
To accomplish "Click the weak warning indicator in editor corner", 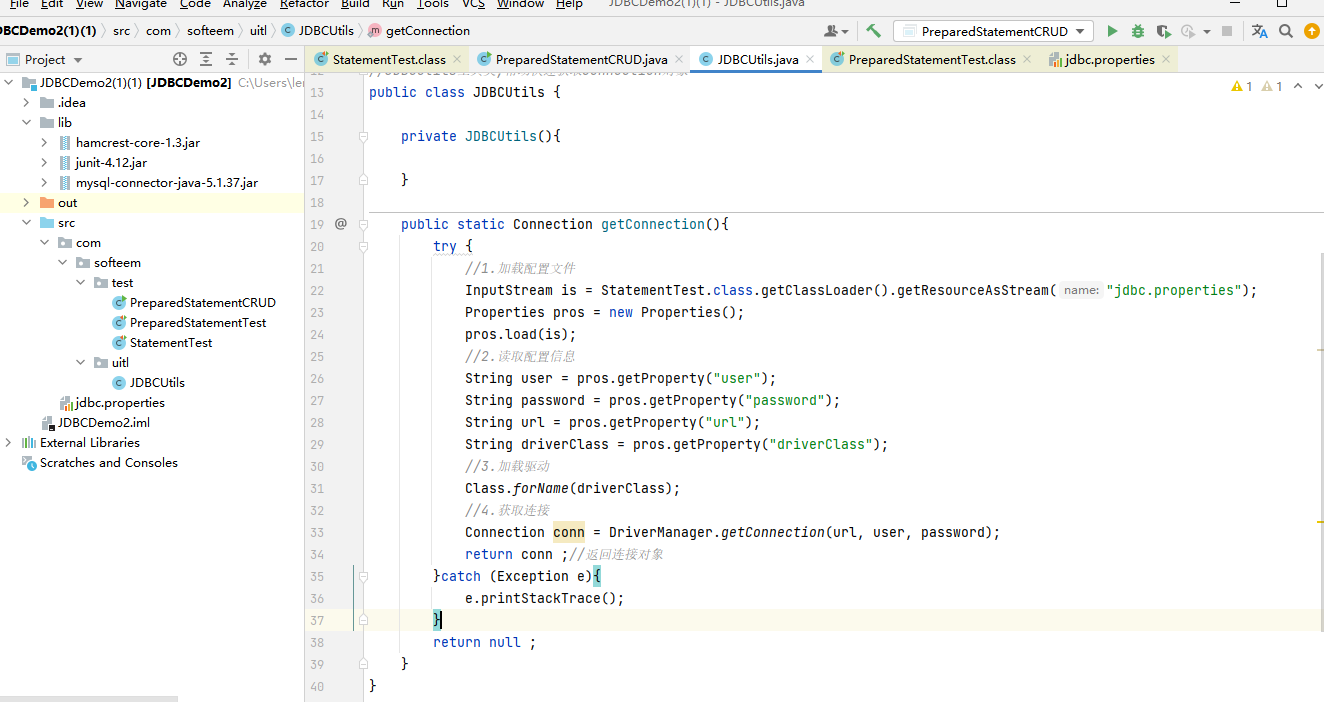I will point(1272,87).
